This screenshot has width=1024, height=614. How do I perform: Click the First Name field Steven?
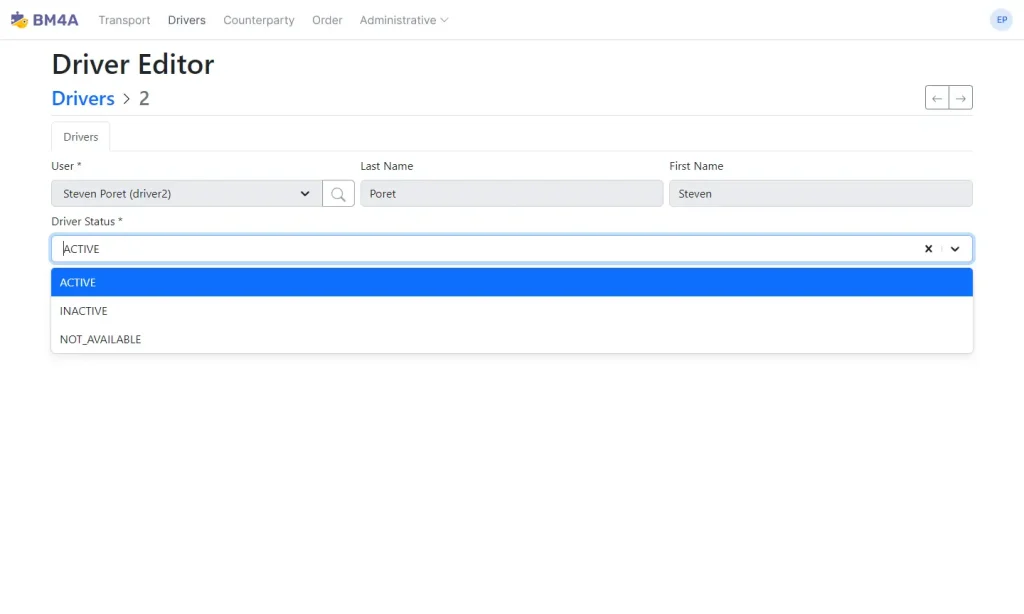pyautogui.click(x=820, y=193)
